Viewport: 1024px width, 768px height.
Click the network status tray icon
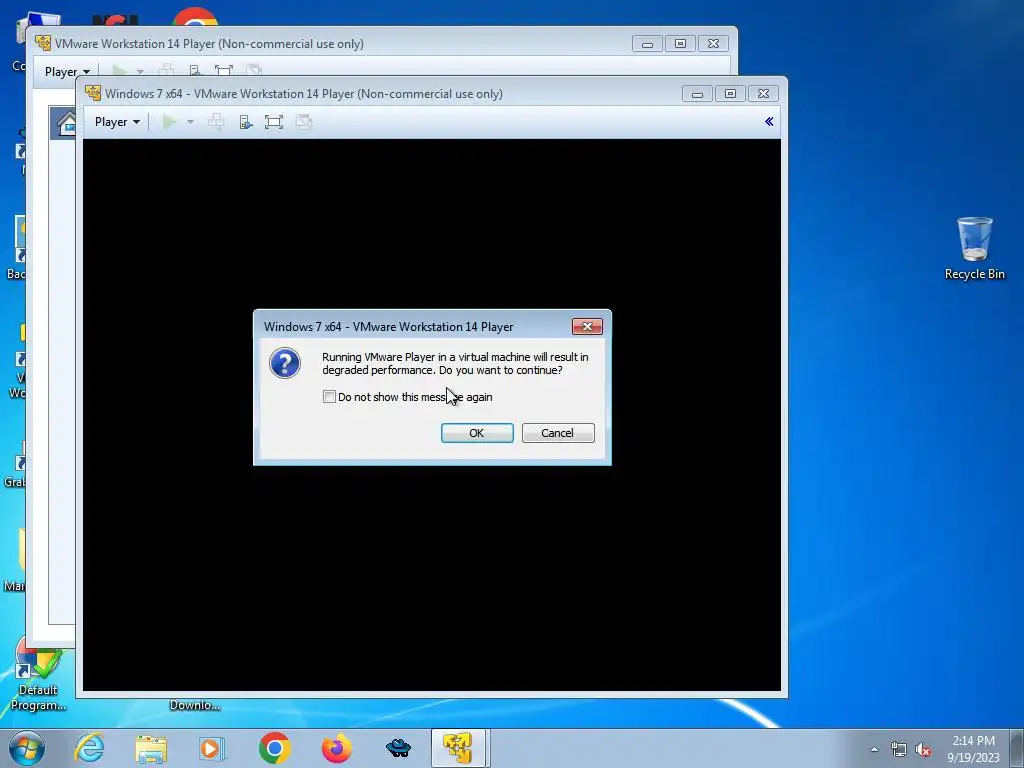(899, 749)
